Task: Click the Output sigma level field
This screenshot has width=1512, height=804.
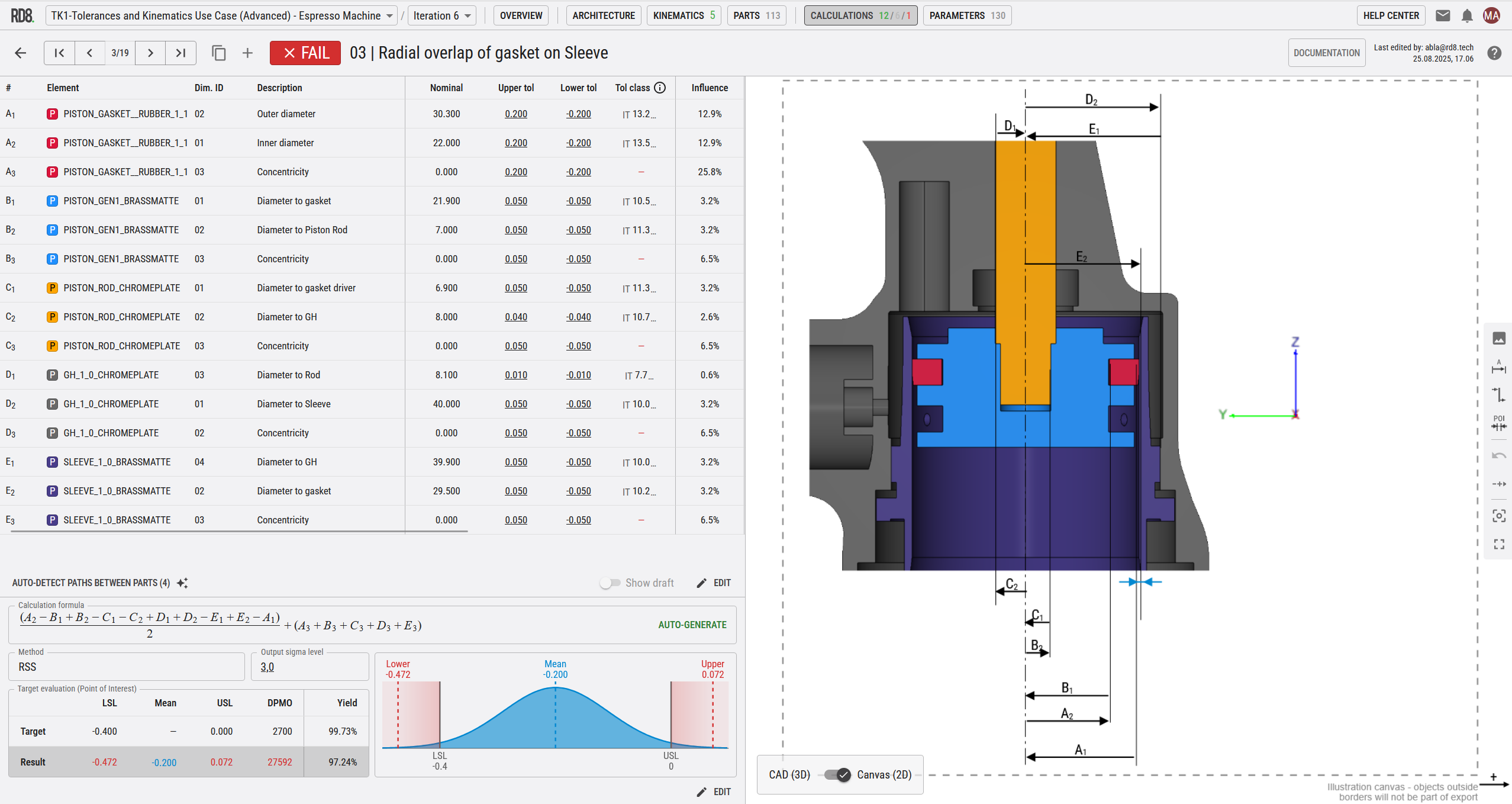Action: click(x=310, y=667)
